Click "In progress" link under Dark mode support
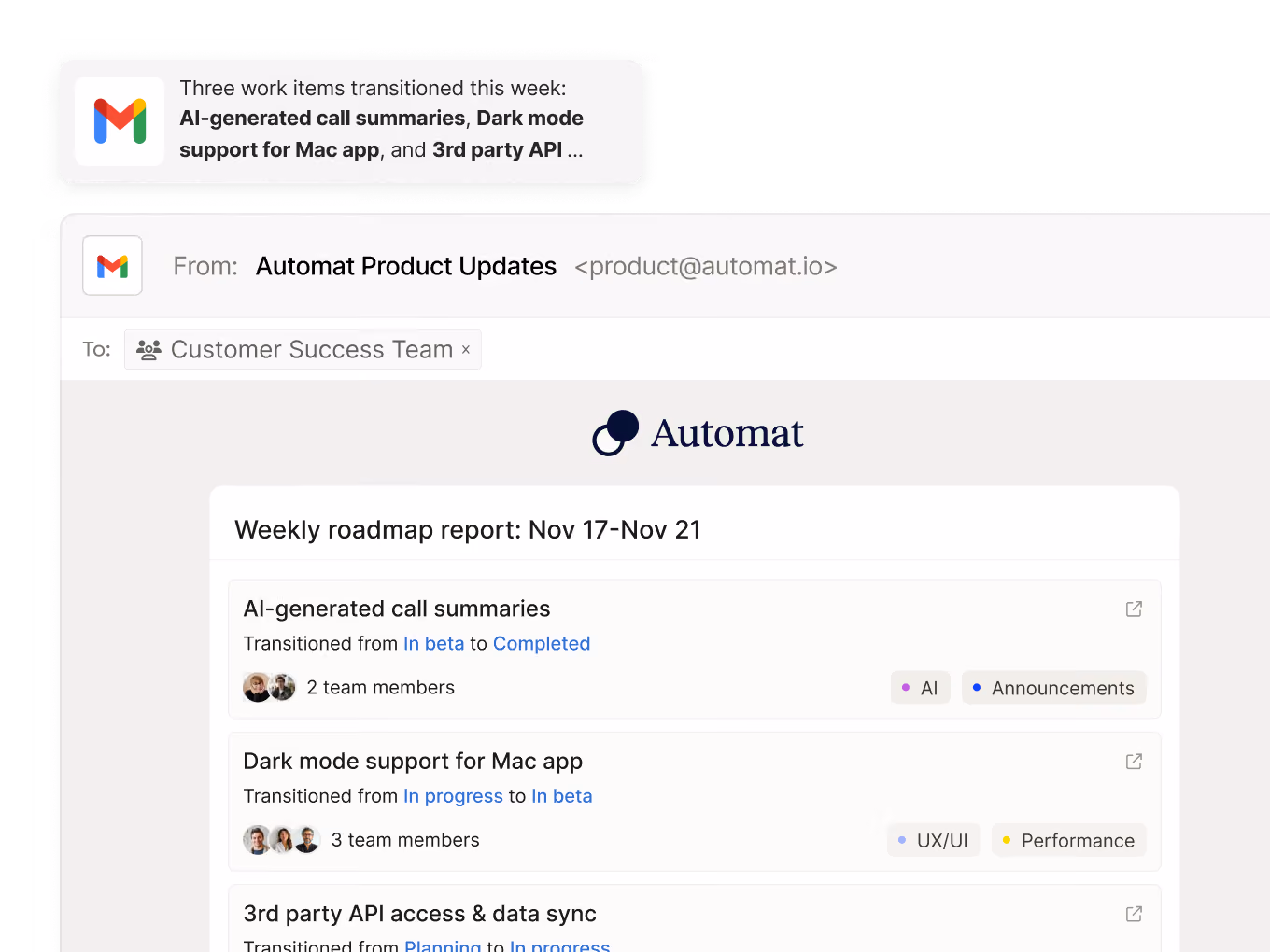This screenshot has width=1270, height=952. tap(453, 796)
